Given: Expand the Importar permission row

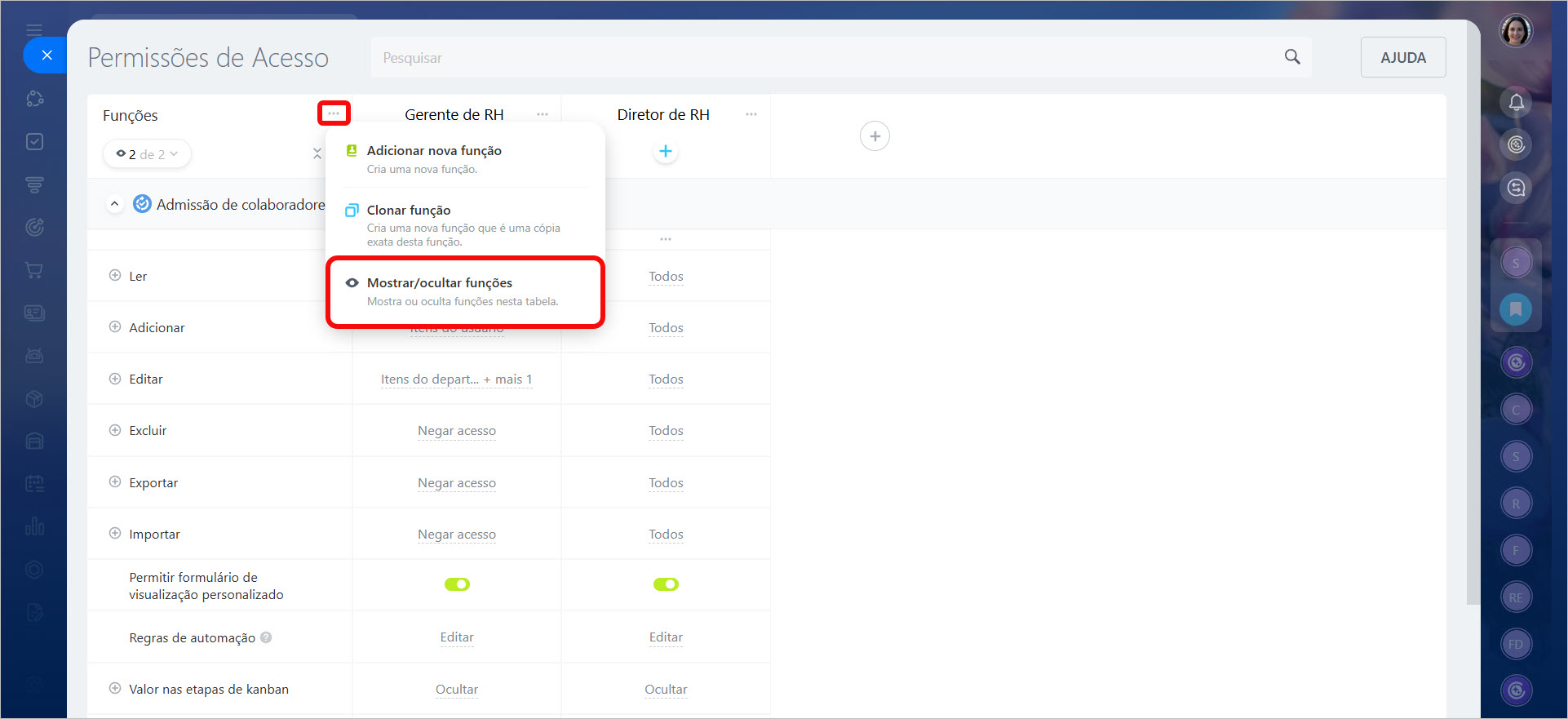Looking at the screenshot, I should click(115, 533).
